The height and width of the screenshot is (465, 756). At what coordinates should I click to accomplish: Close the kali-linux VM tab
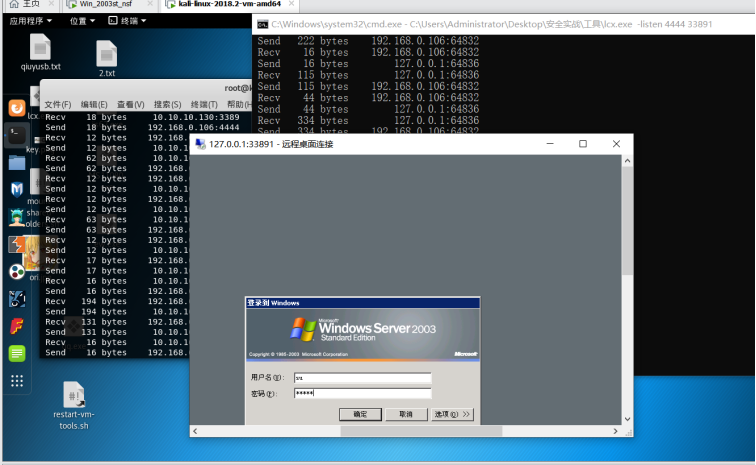coord(291,4)
